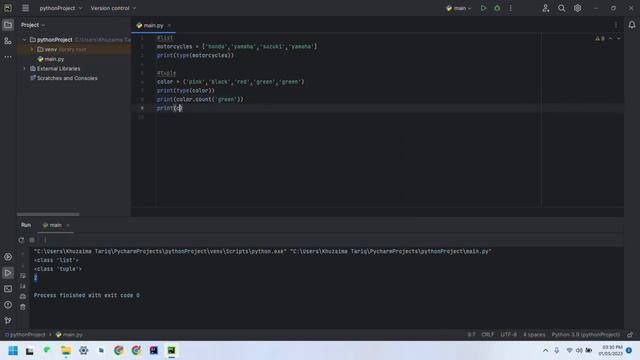Image resolution: width=640 pixels, height=360 pixels.
Task: Toggle read-only lock icon in status bar
Action: 630,334
